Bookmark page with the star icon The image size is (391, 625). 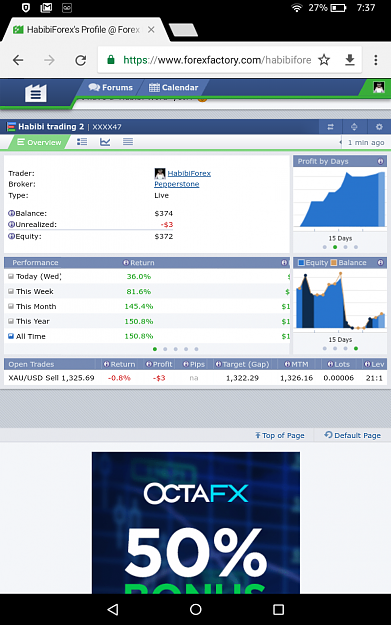[x=324, y=60]
